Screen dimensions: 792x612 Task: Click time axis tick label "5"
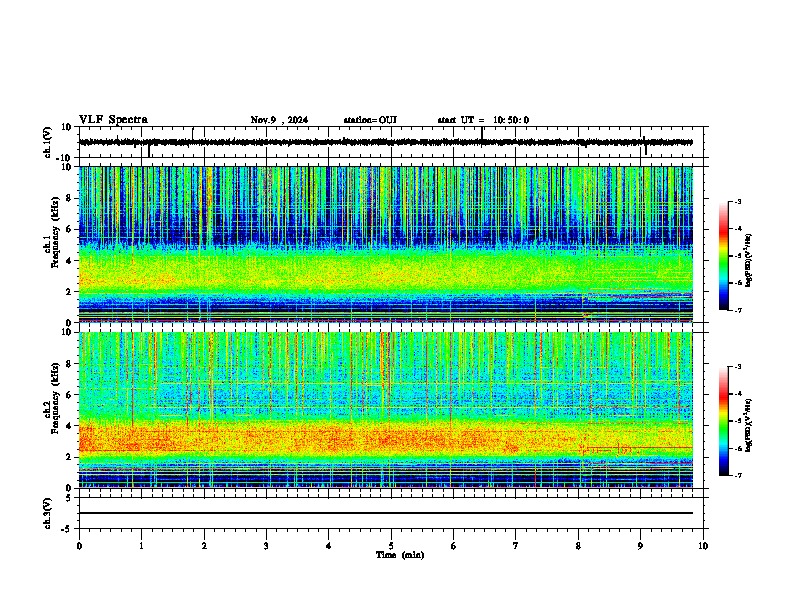(x=391, y=546)
